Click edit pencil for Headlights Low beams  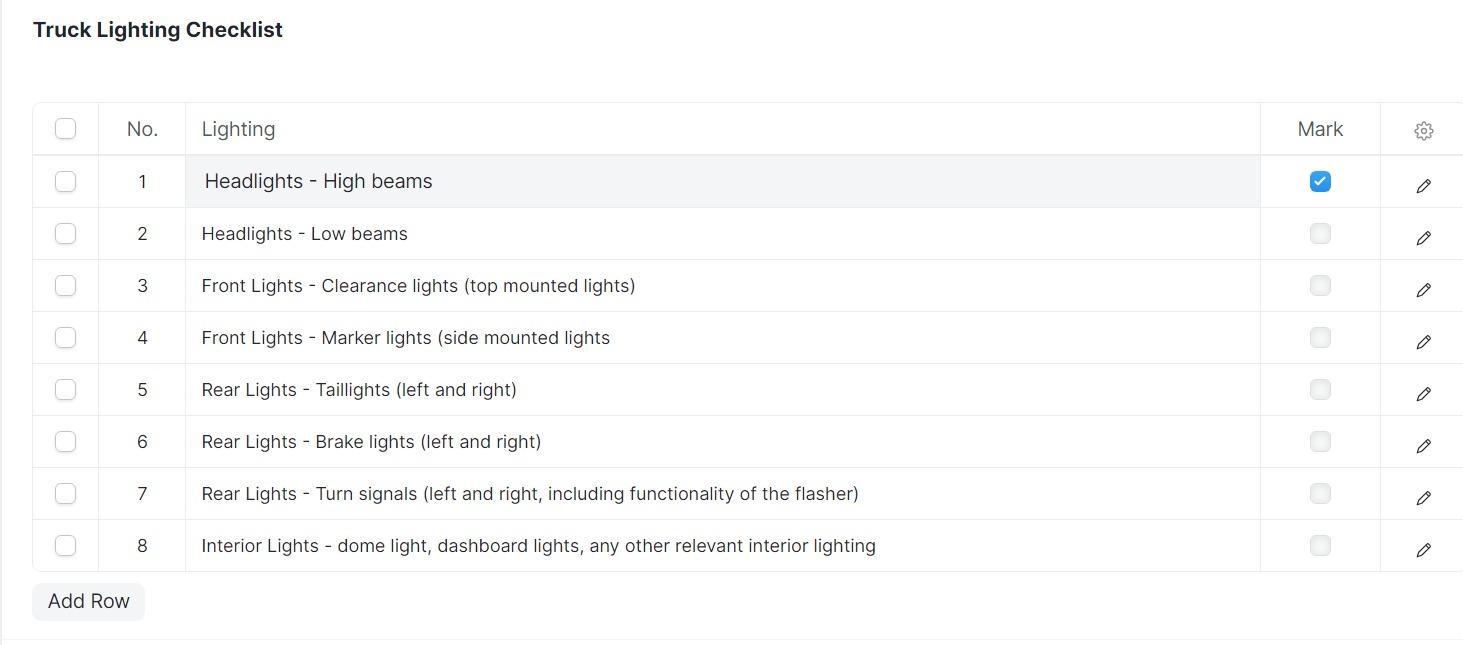1424,238
